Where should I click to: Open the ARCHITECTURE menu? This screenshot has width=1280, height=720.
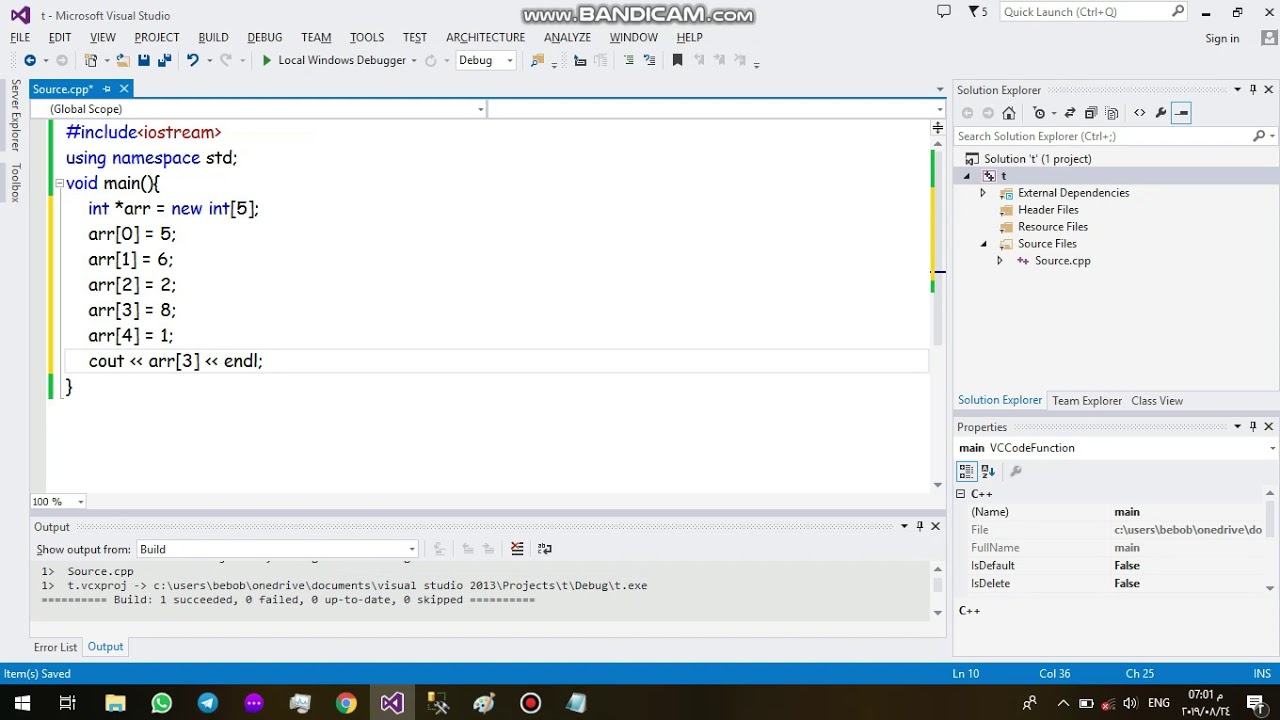(485, 37)
